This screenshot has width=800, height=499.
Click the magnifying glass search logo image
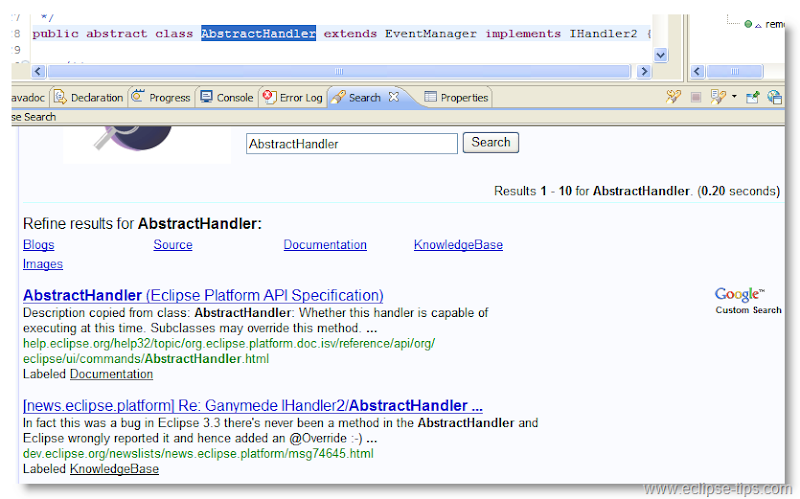147,143
